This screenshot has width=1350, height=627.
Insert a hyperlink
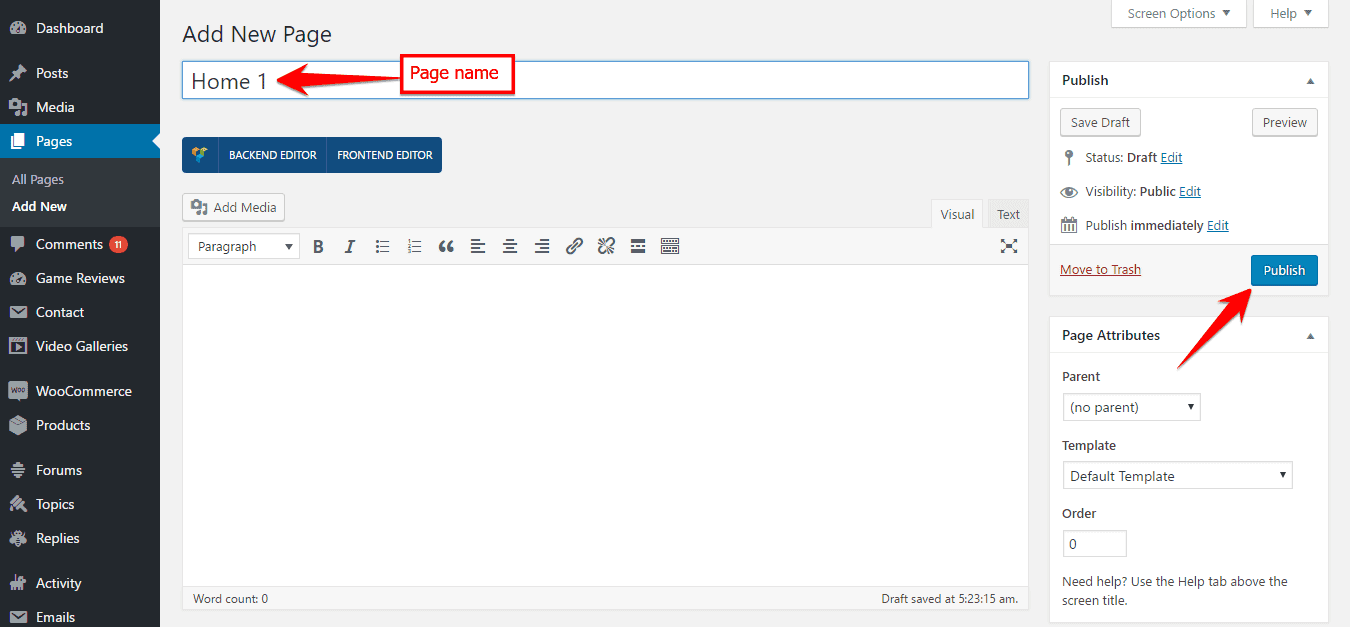(x=574, y=245)
